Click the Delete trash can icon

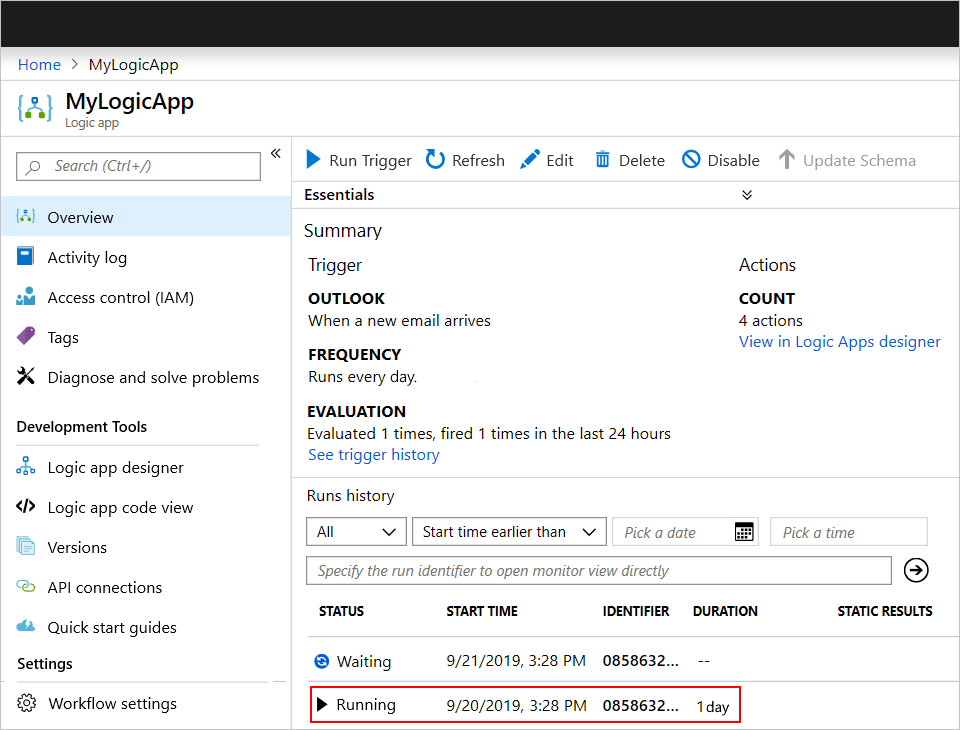pos(602,159)
